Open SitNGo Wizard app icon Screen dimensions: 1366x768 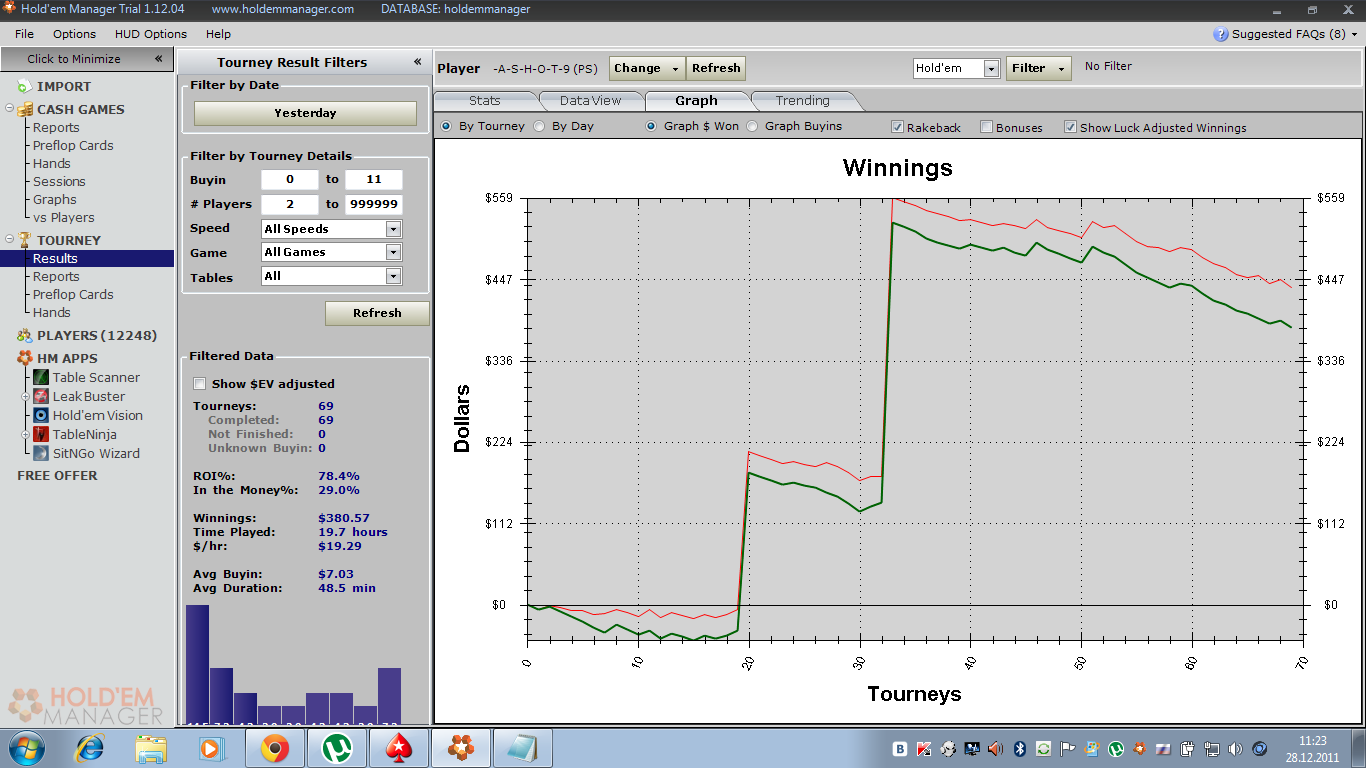pos(41,453)
